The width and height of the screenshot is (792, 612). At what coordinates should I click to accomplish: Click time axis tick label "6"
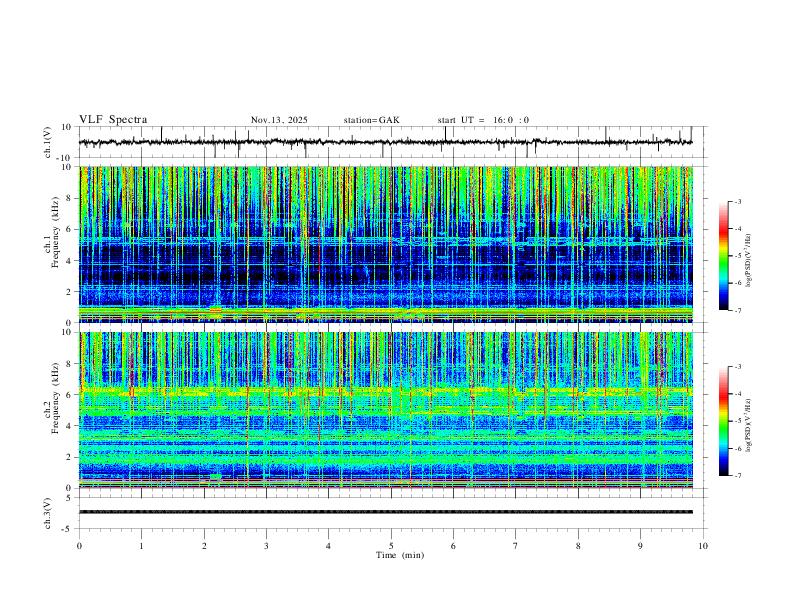[453, 546]
